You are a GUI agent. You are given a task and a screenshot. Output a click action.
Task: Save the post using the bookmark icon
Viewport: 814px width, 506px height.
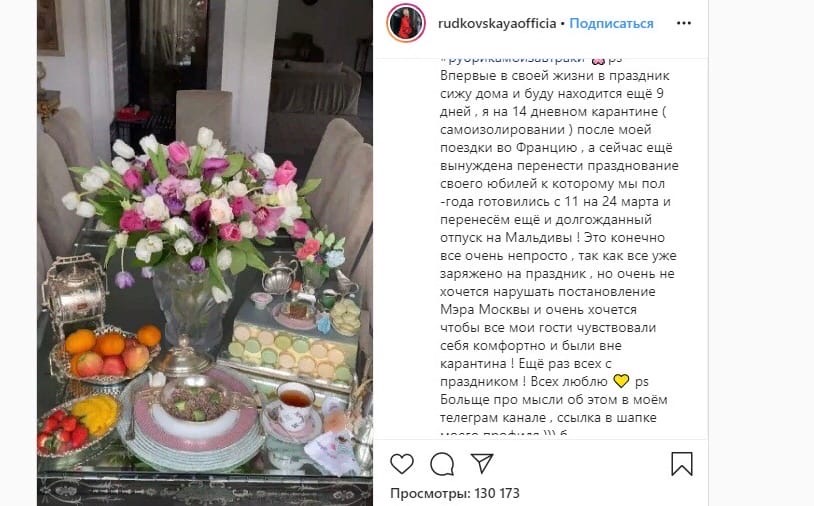(682, 463)
